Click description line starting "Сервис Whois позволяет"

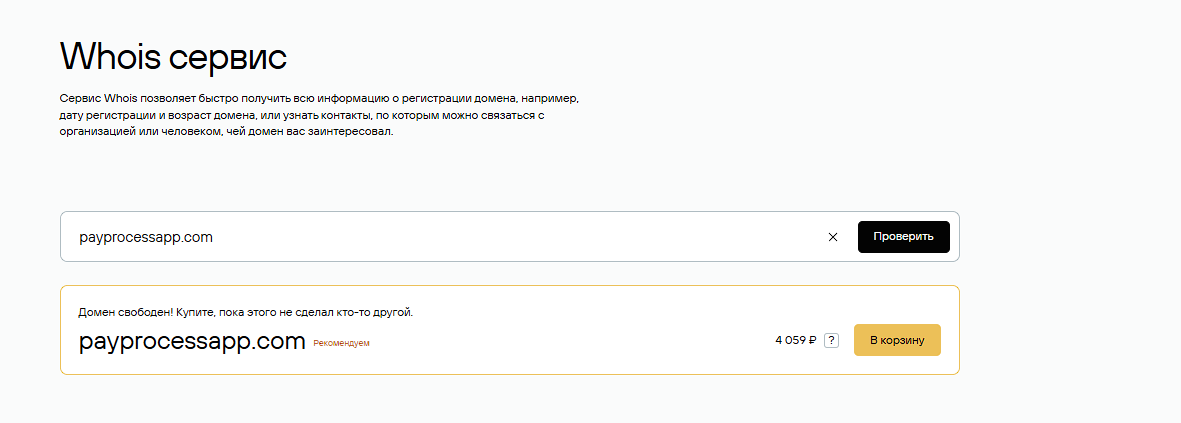[x=318, y=101]
